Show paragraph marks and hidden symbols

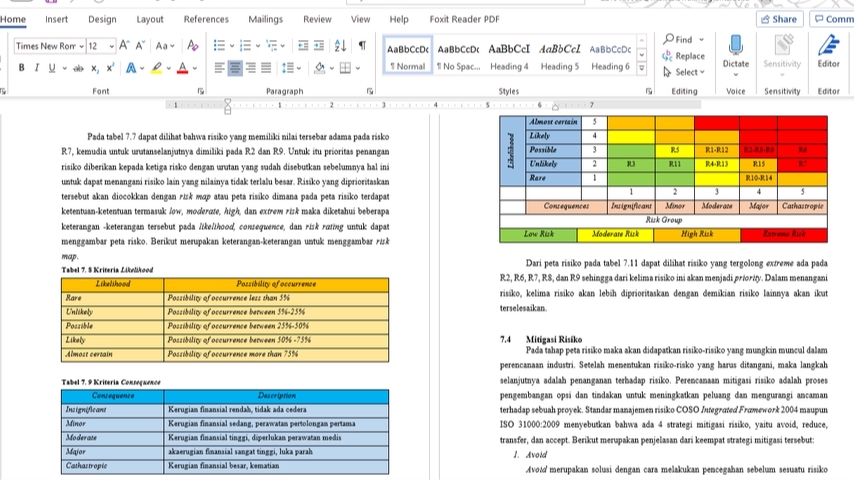click(x=362, y=46)
